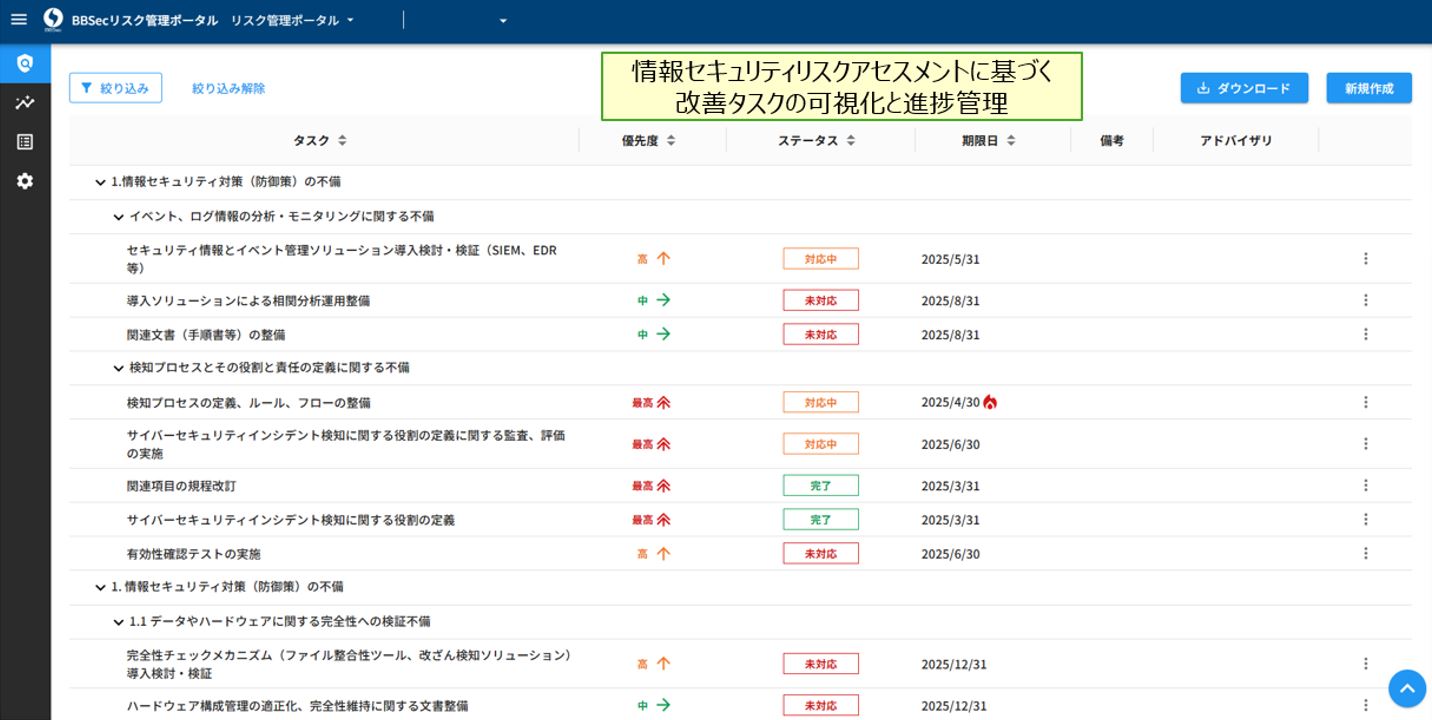Collapse 1.1 データやハードウェア section

click(119, 622)
